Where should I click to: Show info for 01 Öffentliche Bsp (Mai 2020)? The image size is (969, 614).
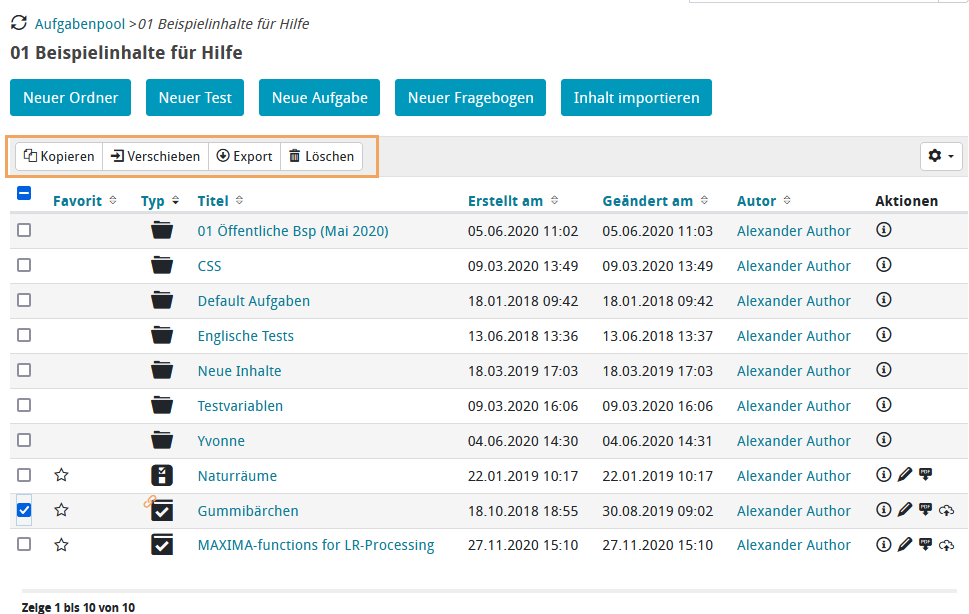point(884,230)
